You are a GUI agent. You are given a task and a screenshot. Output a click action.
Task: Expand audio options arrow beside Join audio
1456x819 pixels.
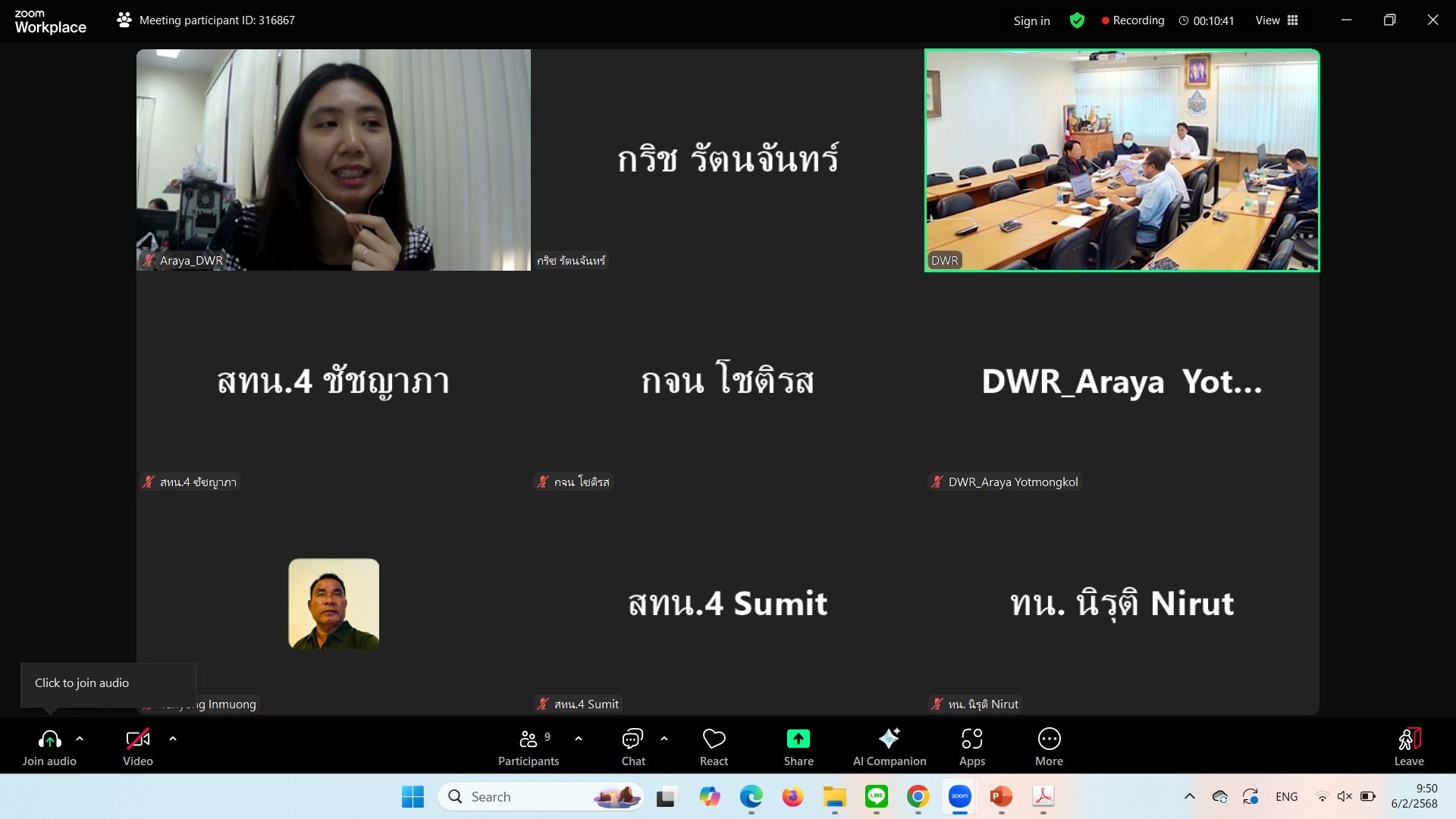80,738
